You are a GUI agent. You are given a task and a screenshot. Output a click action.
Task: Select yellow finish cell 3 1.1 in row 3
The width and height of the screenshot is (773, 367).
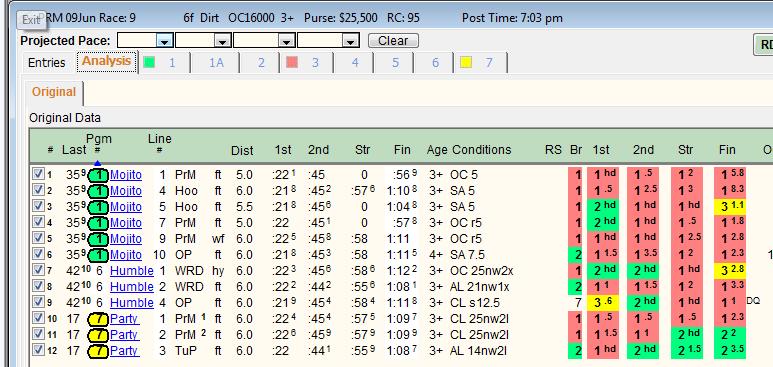730,207
